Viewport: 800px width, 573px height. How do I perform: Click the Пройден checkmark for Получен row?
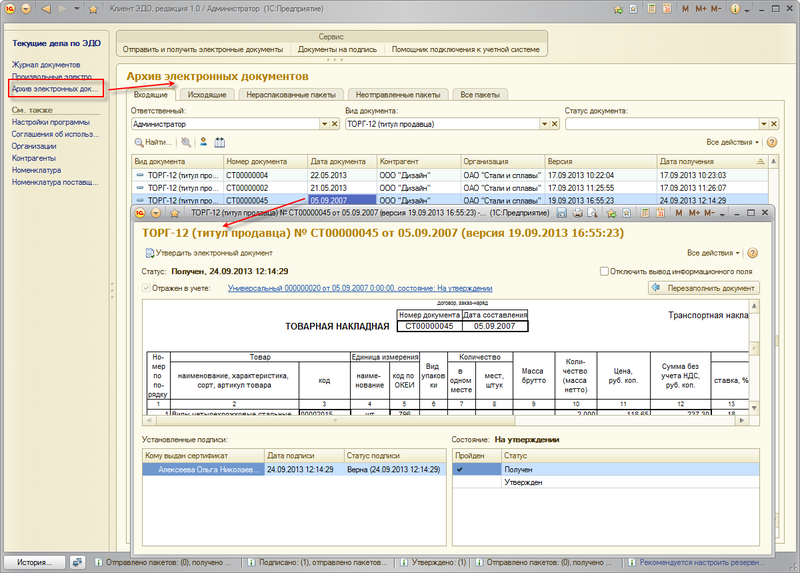point(460,469)
